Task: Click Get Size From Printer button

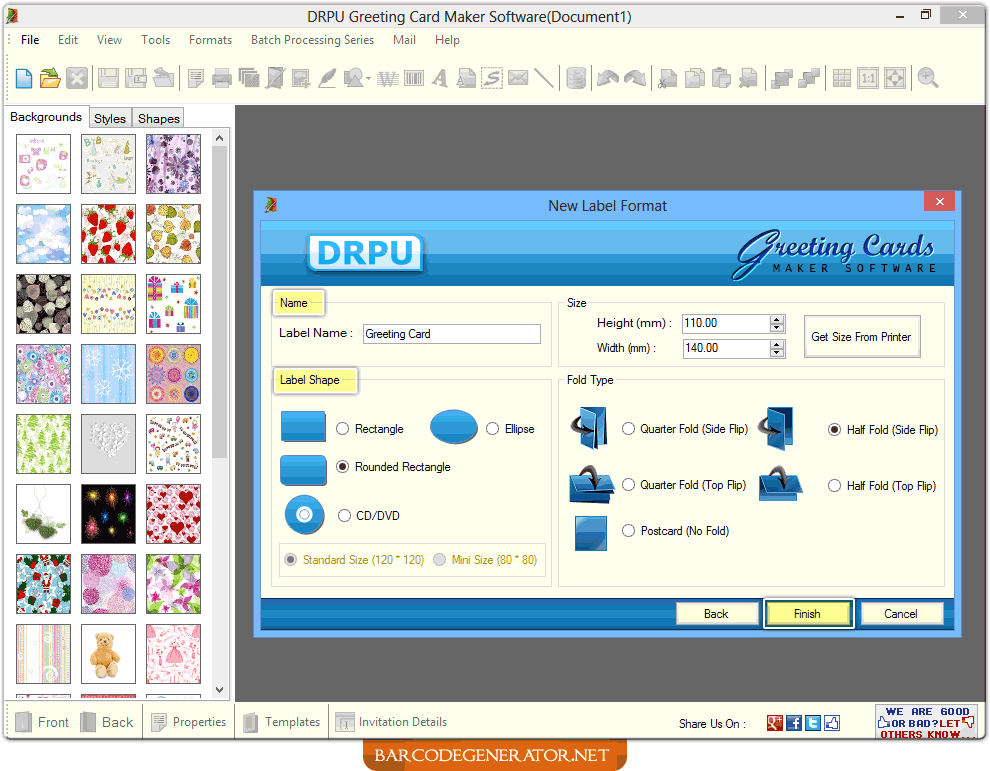Action: coord(862,337)
